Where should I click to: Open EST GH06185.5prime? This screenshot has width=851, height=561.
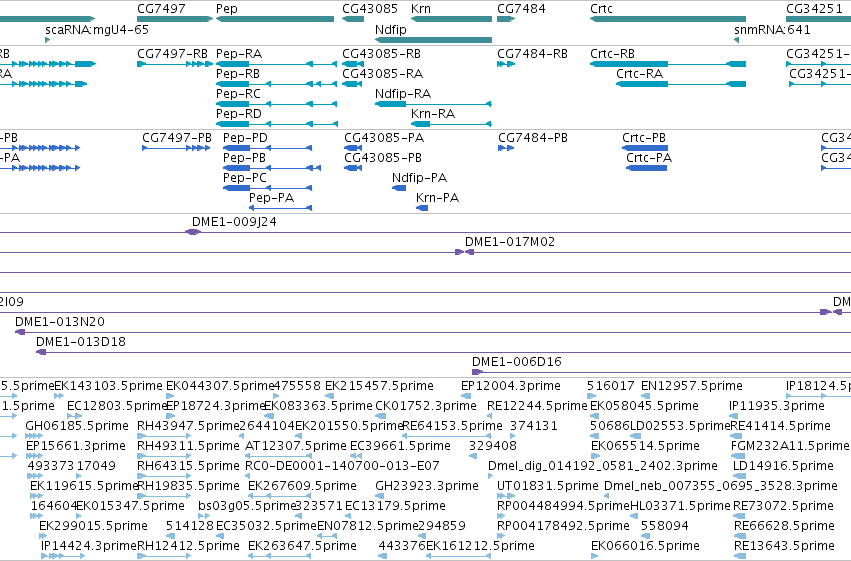77,426
